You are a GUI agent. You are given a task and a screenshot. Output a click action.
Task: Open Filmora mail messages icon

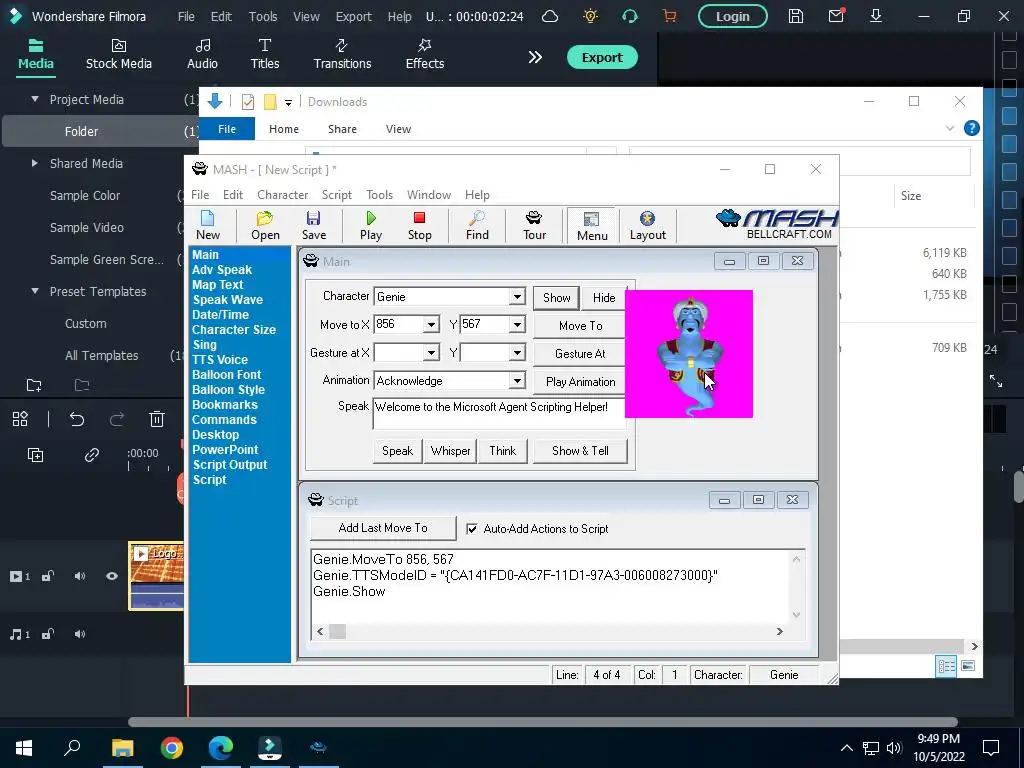(x=836, y=16)
